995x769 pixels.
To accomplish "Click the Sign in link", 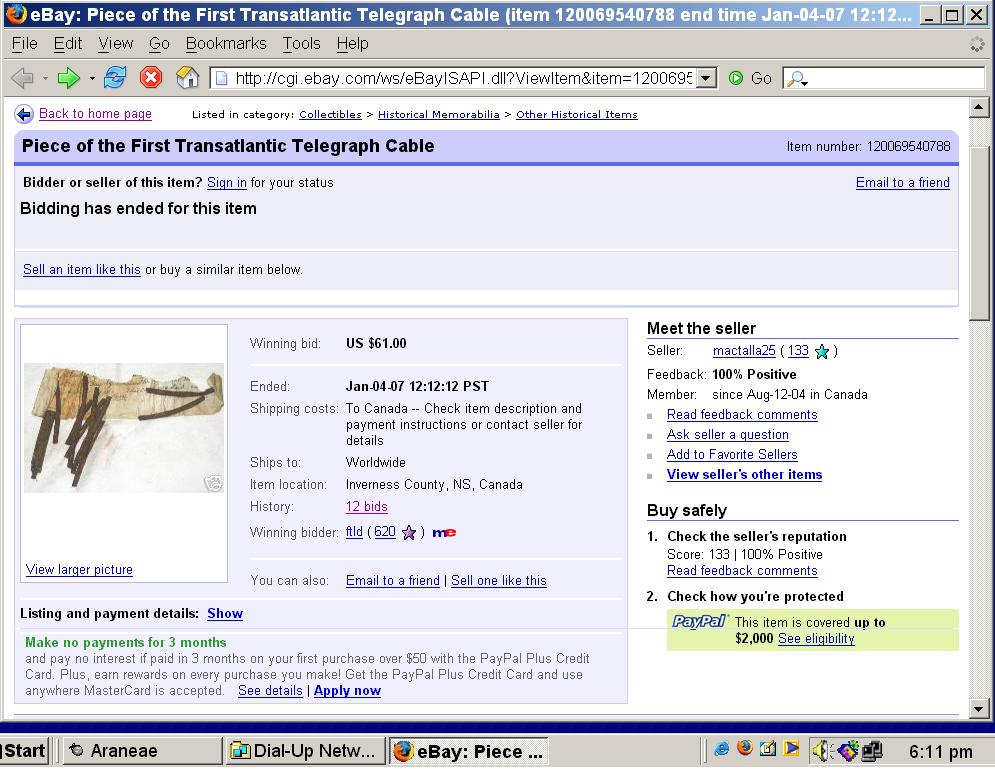I will (227, 183).
